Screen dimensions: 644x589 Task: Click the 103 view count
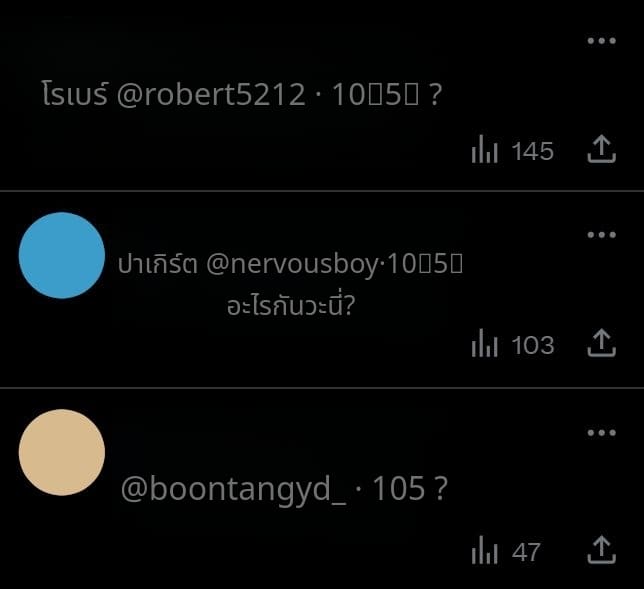tap(533, 345)
